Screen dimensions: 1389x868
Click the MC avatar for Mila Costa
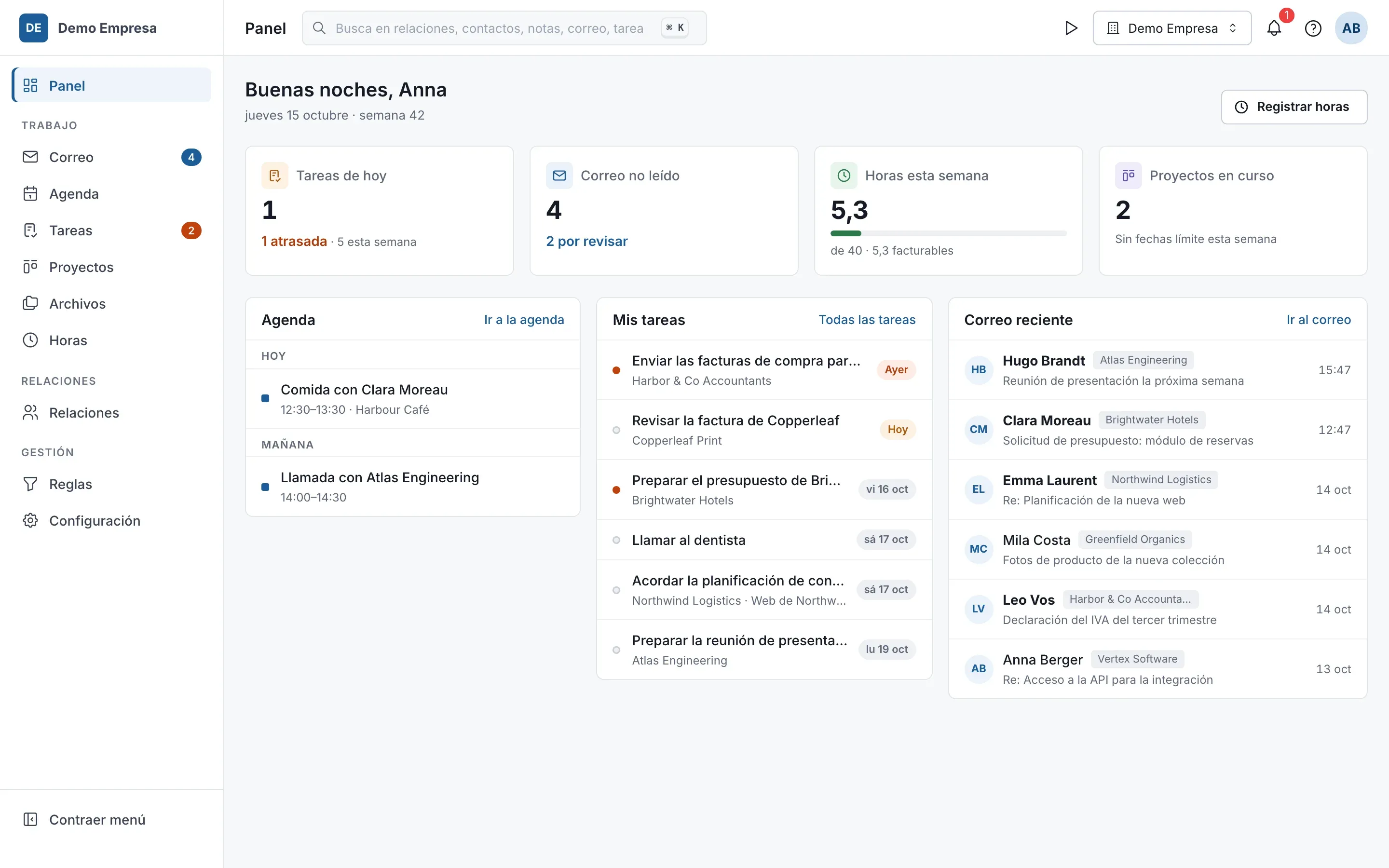(x=979, y=549)
